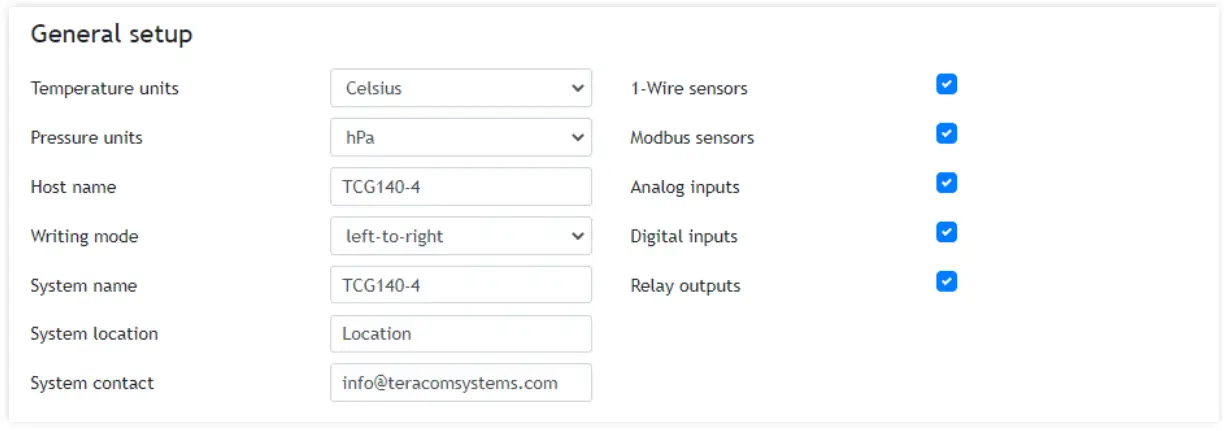Click the Pressure units label
This screenshot has width=1230, height=431.
[x=87, y=138]
